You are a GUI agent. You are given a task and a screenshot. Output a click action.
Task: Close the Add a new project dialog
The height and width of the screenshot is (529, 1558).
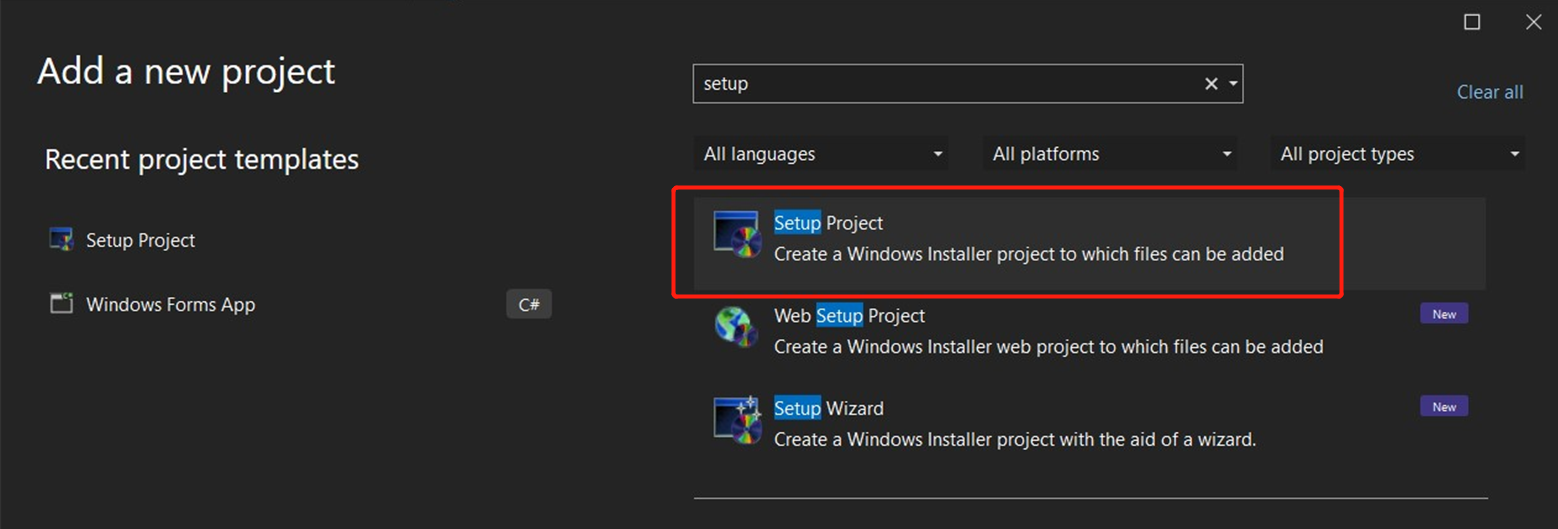(x=1533, y=22)
